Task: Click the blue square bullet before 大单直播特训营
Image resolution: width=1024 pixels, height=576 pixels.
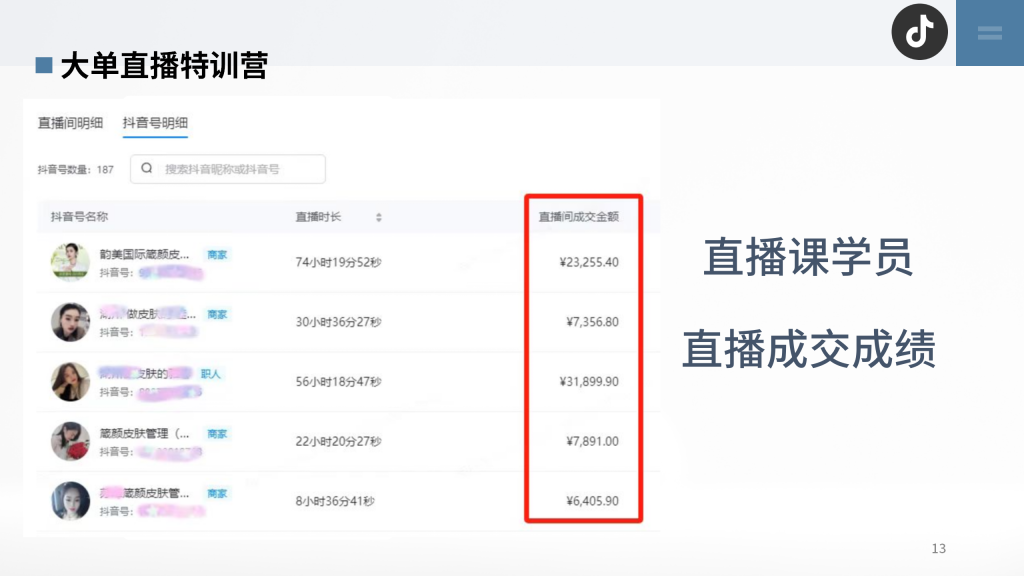Action: (x=43, y=63)
